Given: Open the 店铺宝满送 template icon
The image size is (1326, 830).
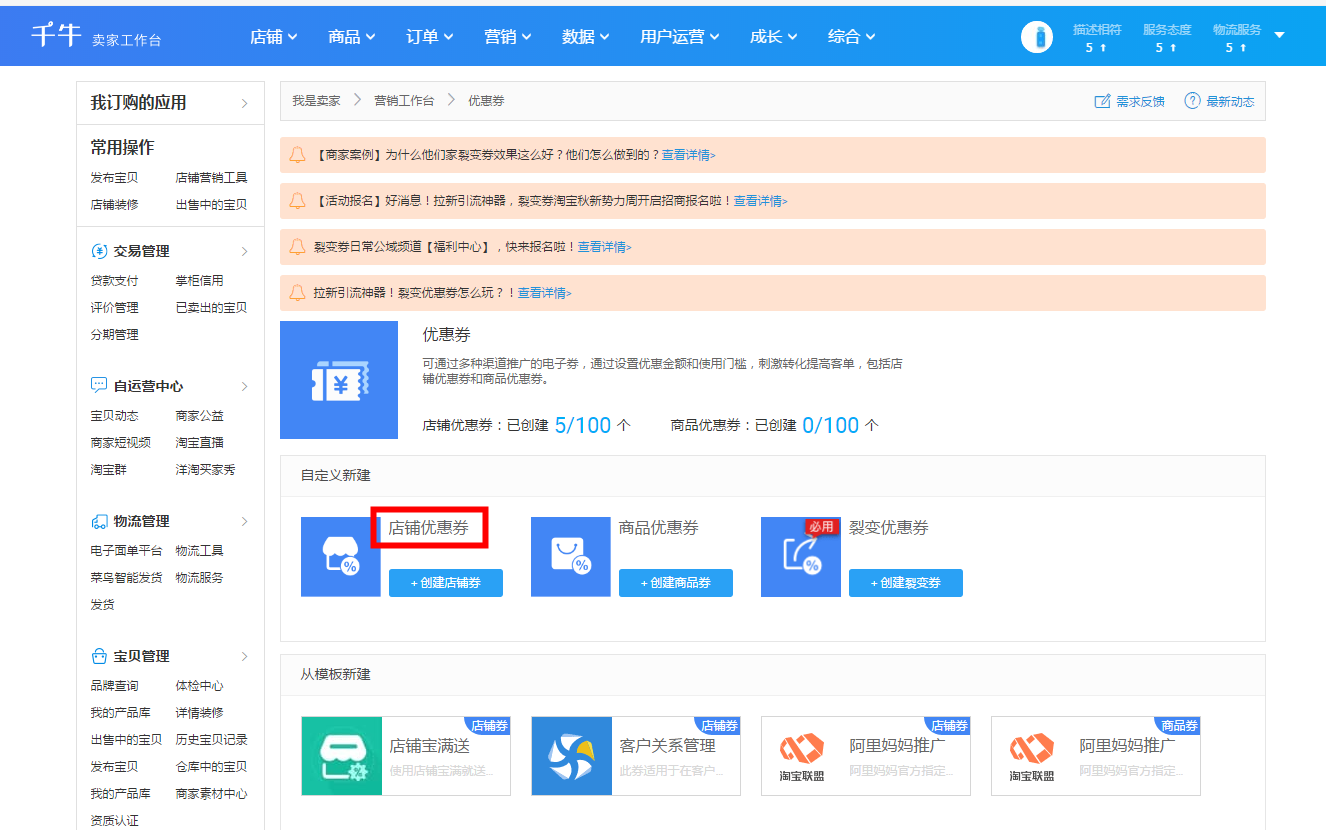Looking at the screenshot, I should (342, 756).
